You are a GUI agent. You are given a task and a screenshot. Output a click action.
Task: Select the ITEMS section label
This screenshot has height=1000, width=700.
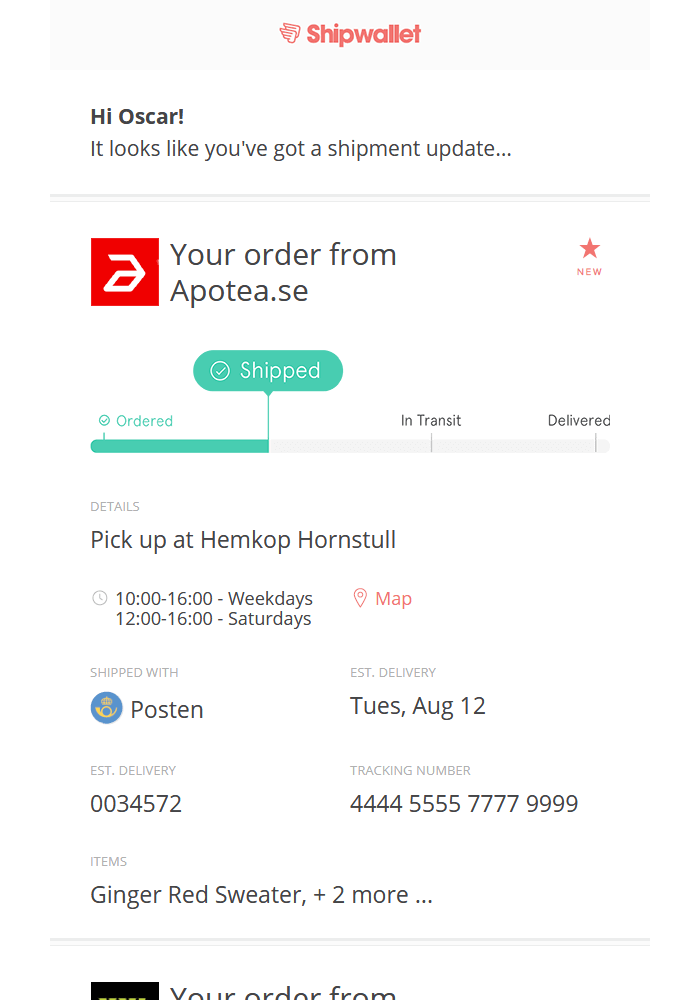[x=108, y=861]
